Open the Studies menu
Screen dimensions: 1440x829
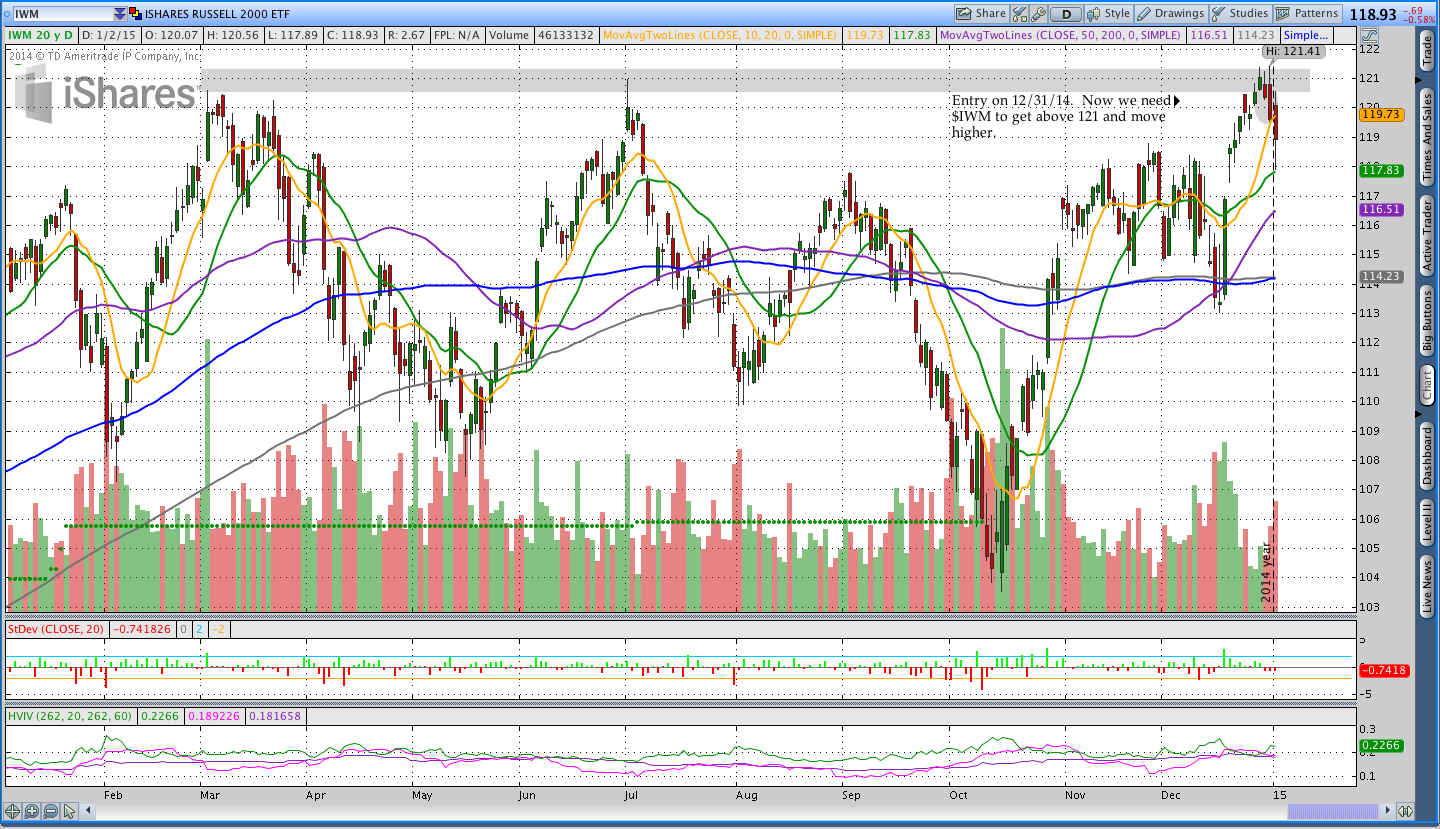[x=1240, y=14]
